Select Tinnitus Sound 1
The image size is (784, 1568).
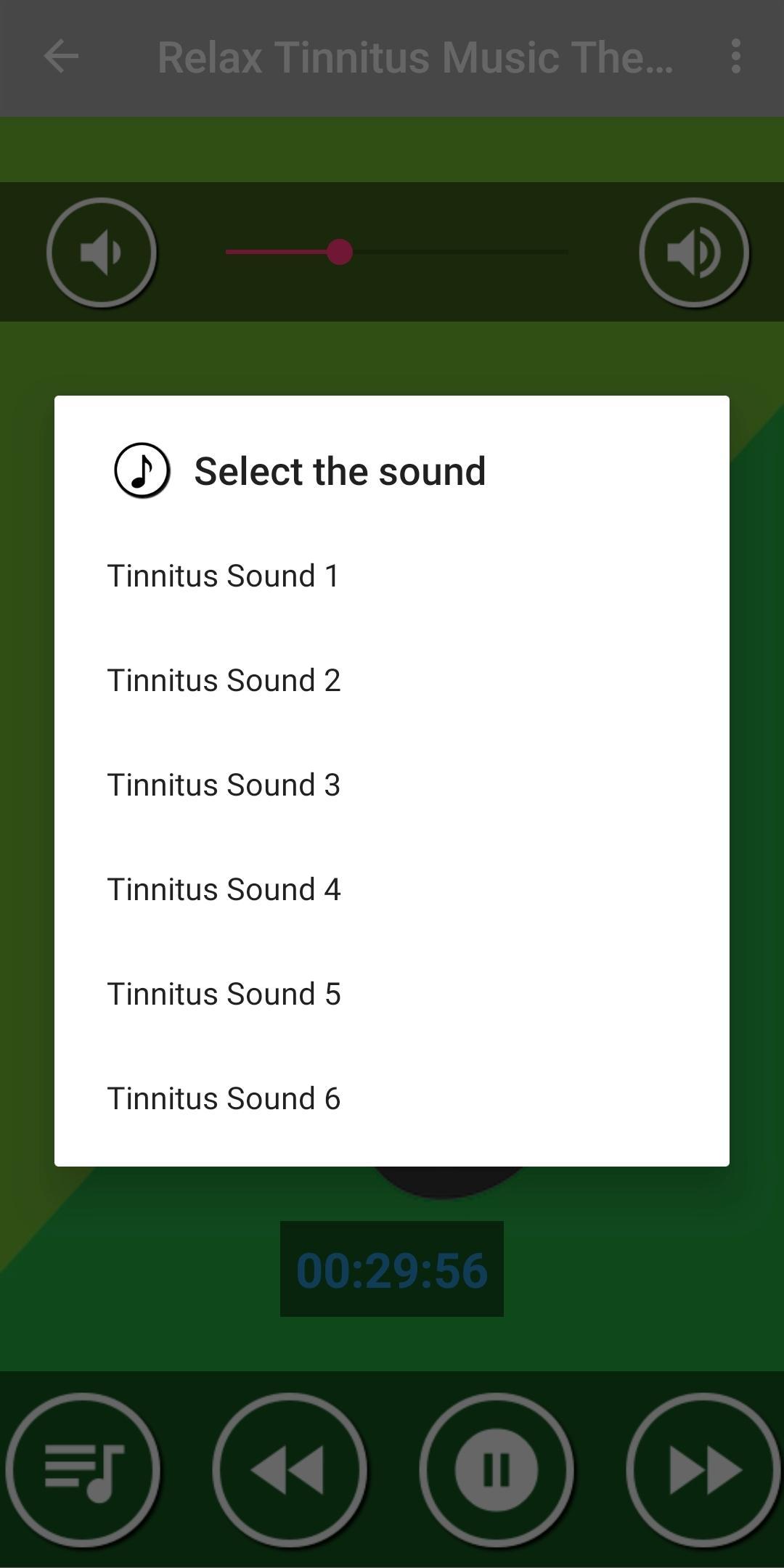tap(392, 576)
